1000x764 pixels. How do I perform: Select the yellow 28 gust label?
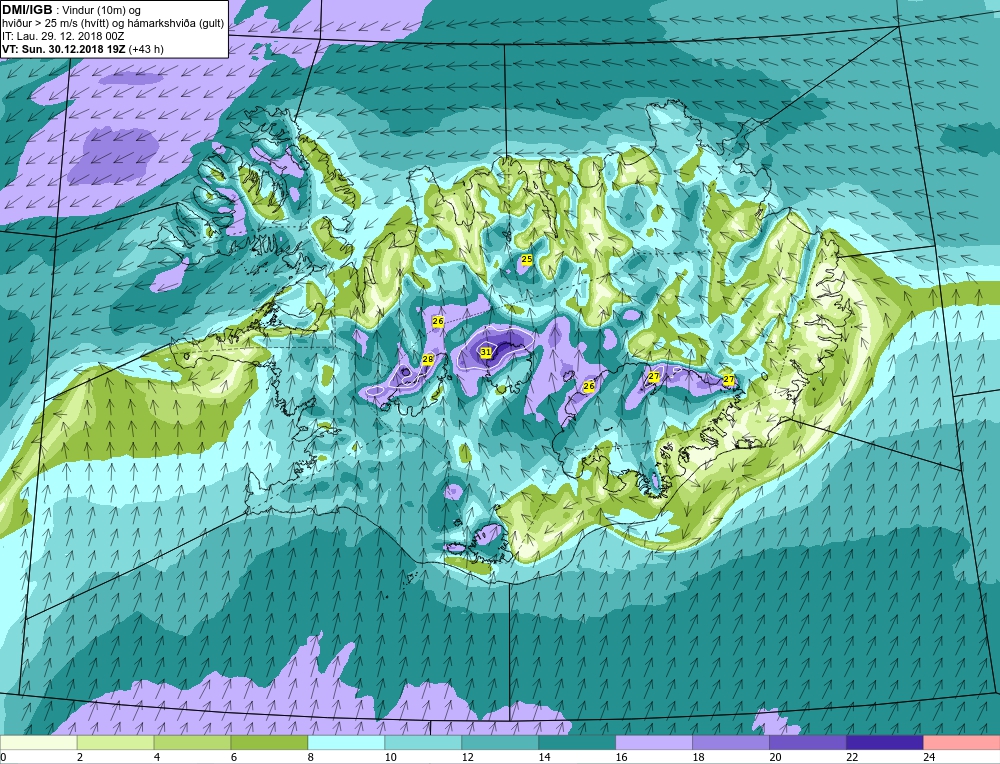(428, 360)
